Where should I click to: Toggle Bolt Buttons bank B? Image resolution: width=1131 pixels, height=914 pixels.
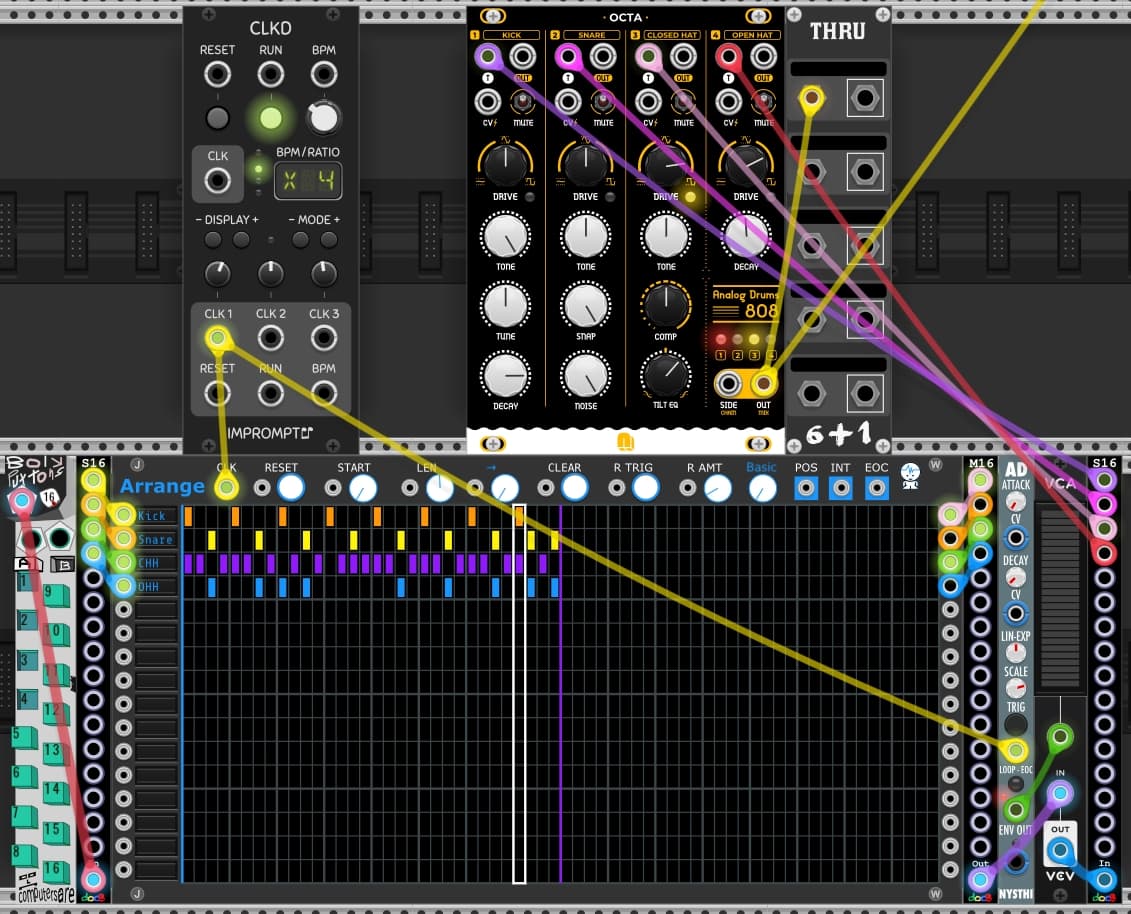(x=62, y=564)
